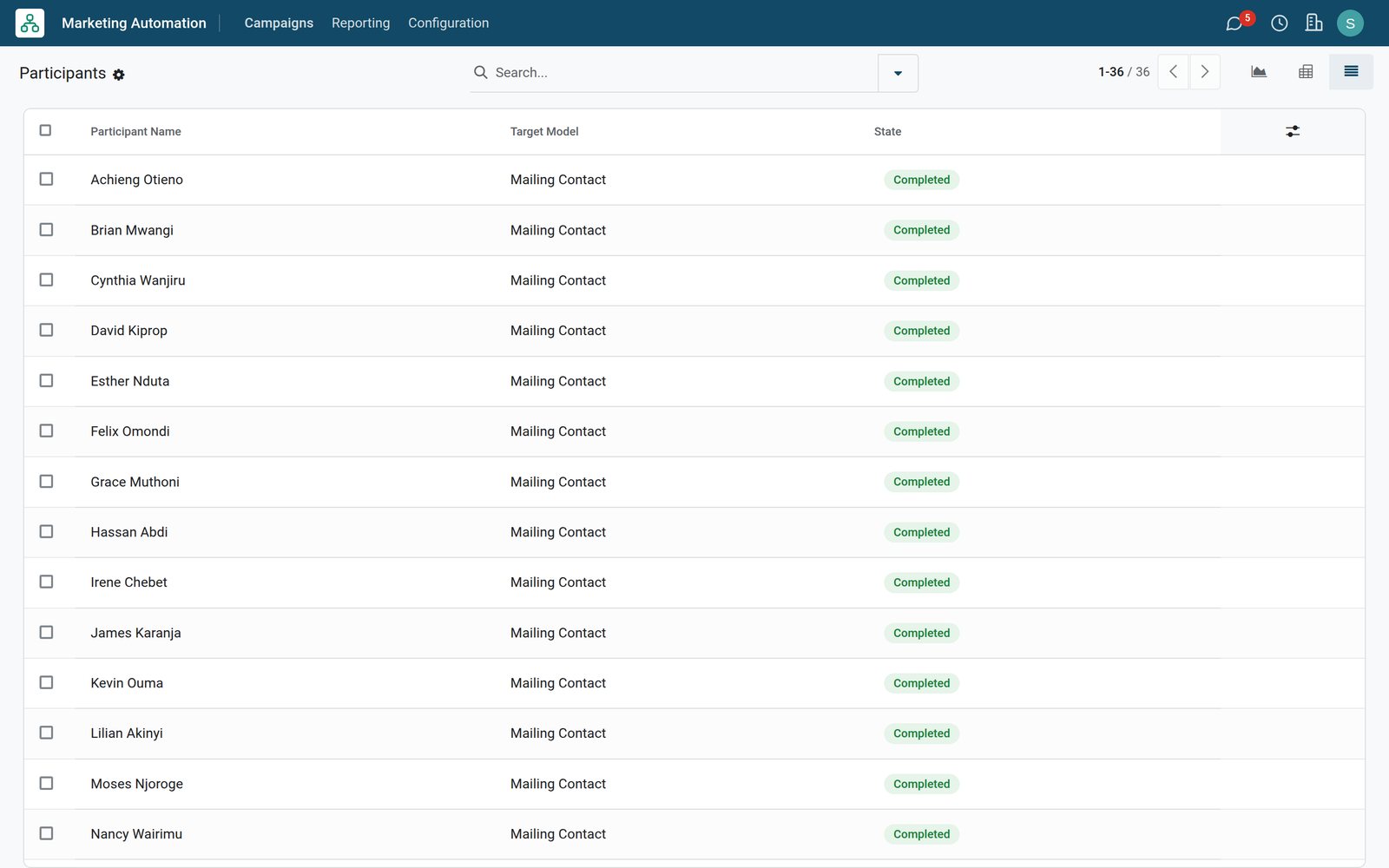This screenshot has width=1389, height=868.
Task: Switch to pivot table view
Action: click(x=1305, y=72)
